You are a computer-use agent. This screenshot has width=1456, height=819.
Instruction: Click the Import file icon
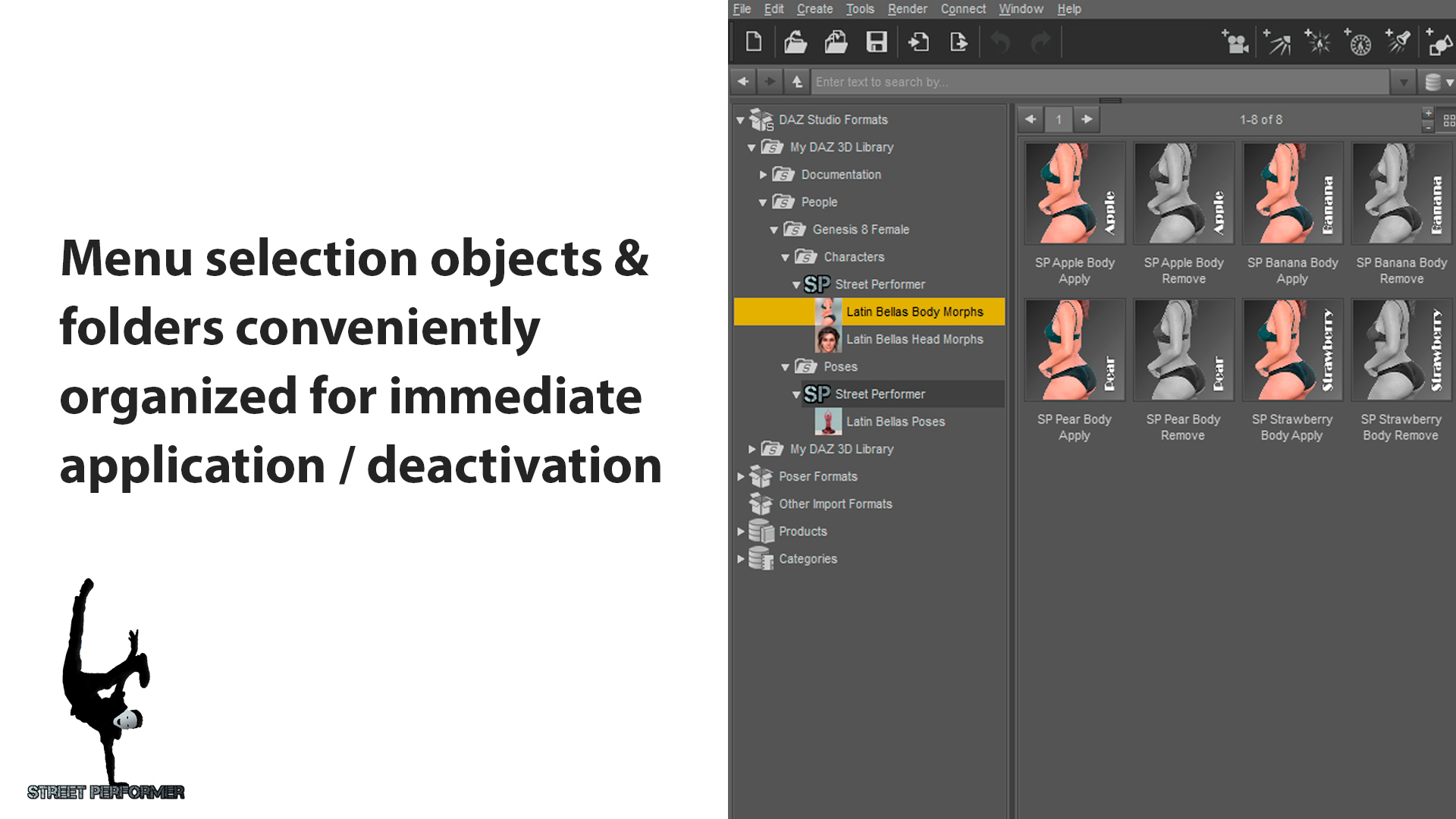point(918,42)
